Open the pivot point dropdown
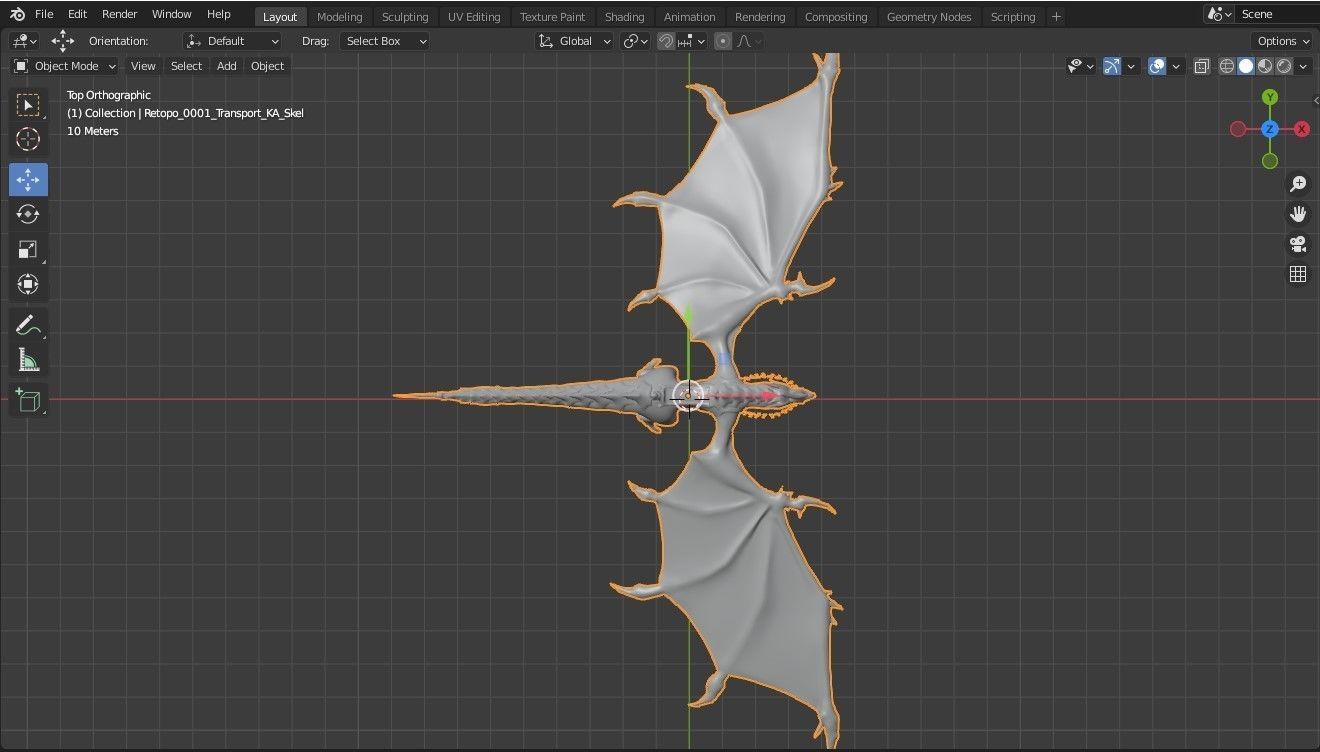The image size is (1320, 752). coord(635,41)
